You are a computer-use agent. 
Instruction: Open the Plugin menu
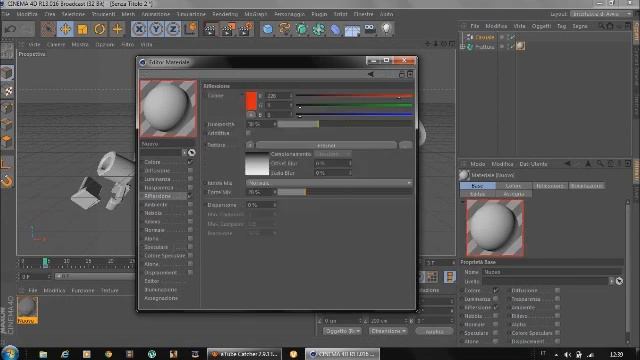[x=319, y=14]
